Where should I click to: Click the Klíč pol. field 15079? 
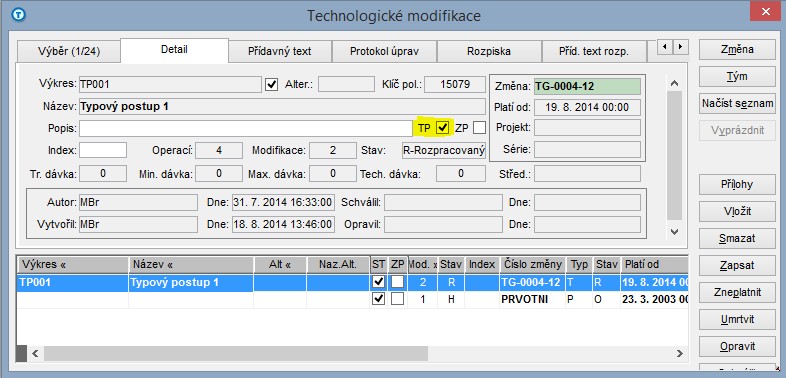pos(455,84)
